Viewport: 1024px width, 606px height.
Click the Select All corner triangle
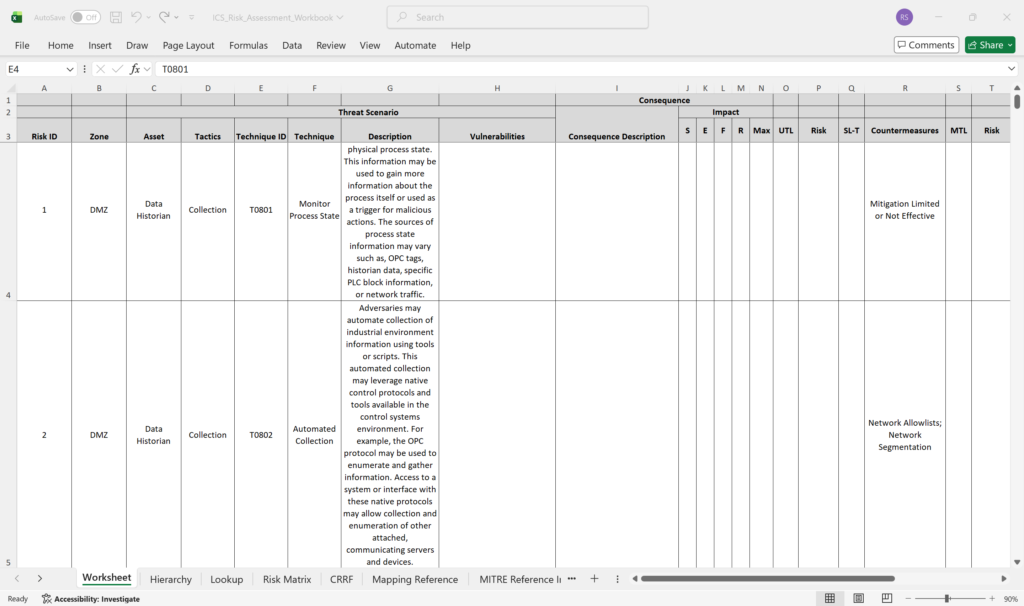10,88
